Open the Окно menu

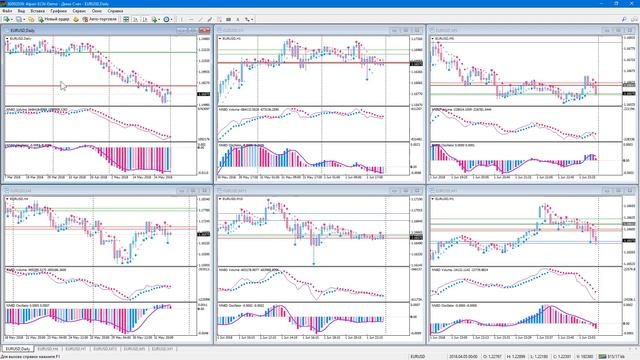[97, 11]
